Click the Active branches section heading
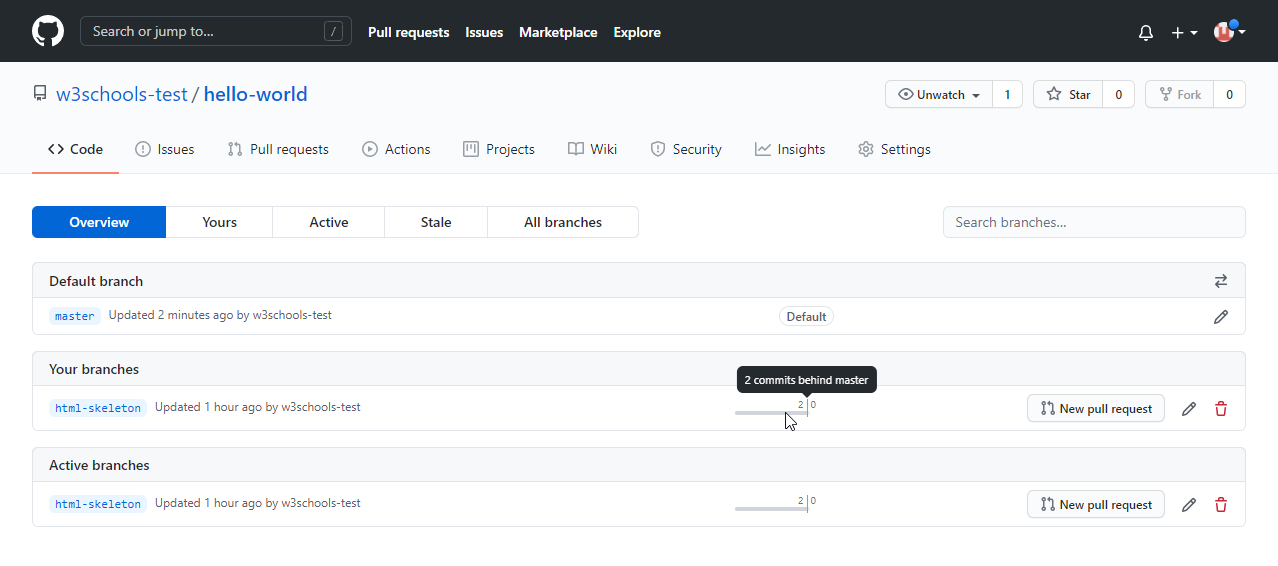1278x566 pixels. pos(99,465)
